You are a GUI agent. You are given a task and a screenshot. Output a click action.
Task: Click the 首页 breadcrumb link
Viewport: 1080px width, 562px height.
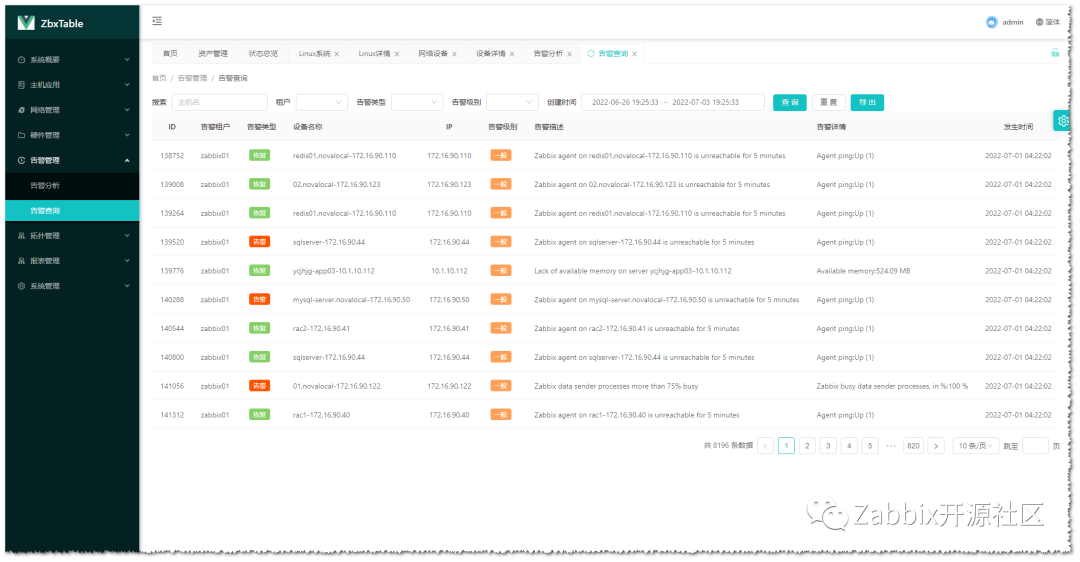click(x=159, y=78)
